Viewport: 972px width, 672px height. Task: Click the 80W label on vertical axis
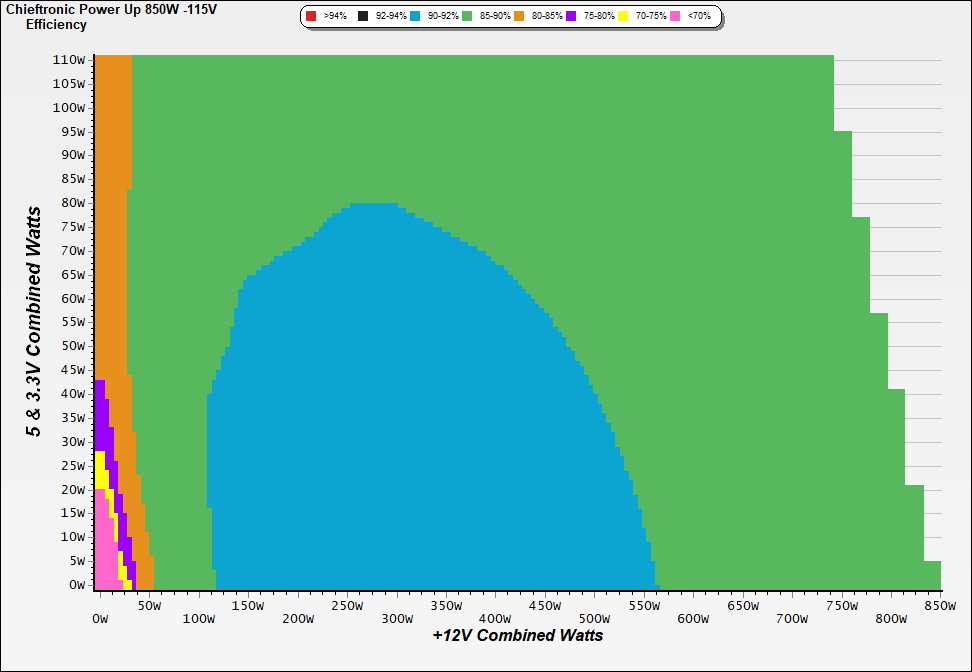click(71, 203)
